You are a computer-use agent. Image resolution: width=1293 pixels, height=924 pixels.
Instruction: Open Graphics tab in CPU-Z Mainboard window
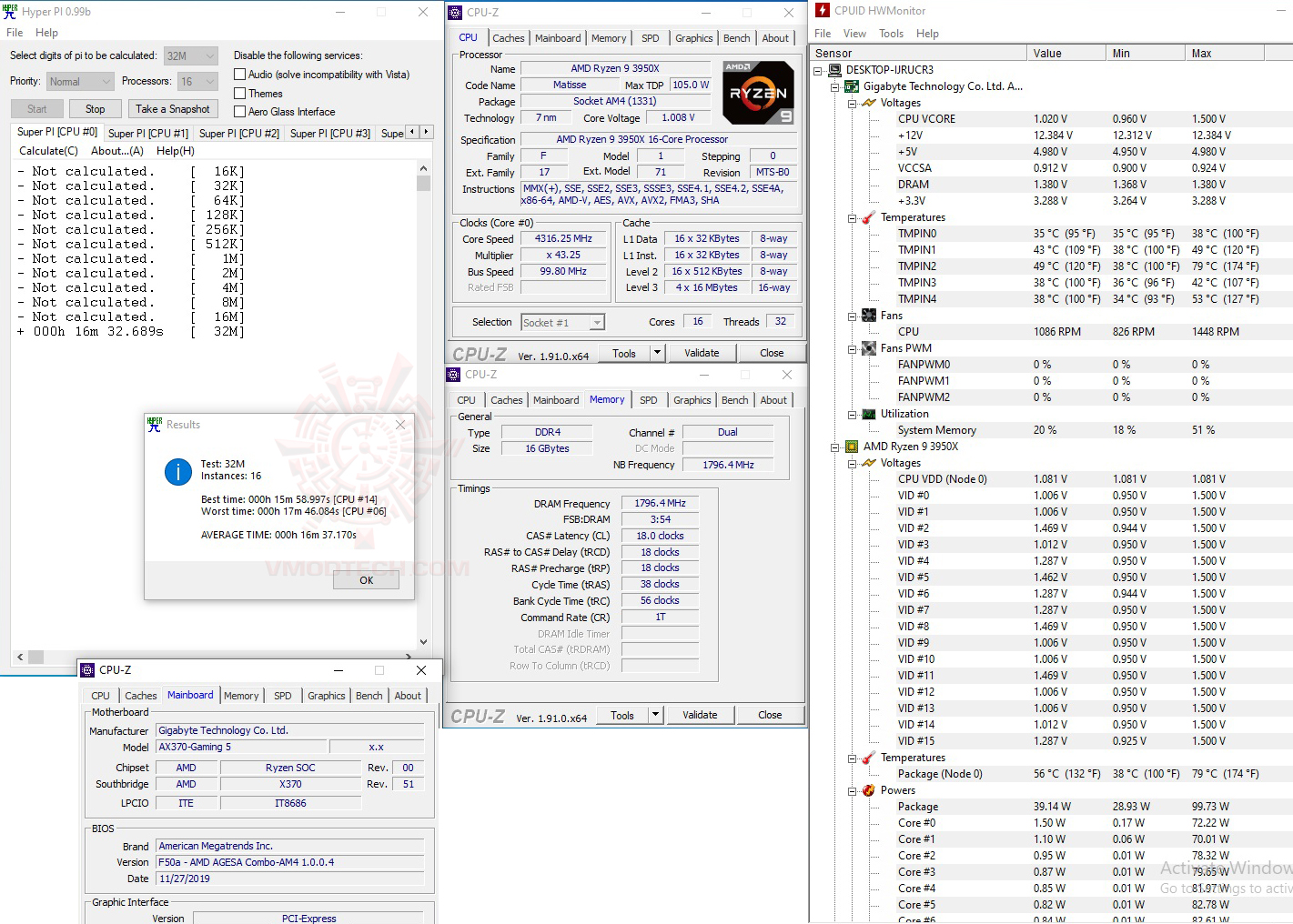tap(327, 696)
